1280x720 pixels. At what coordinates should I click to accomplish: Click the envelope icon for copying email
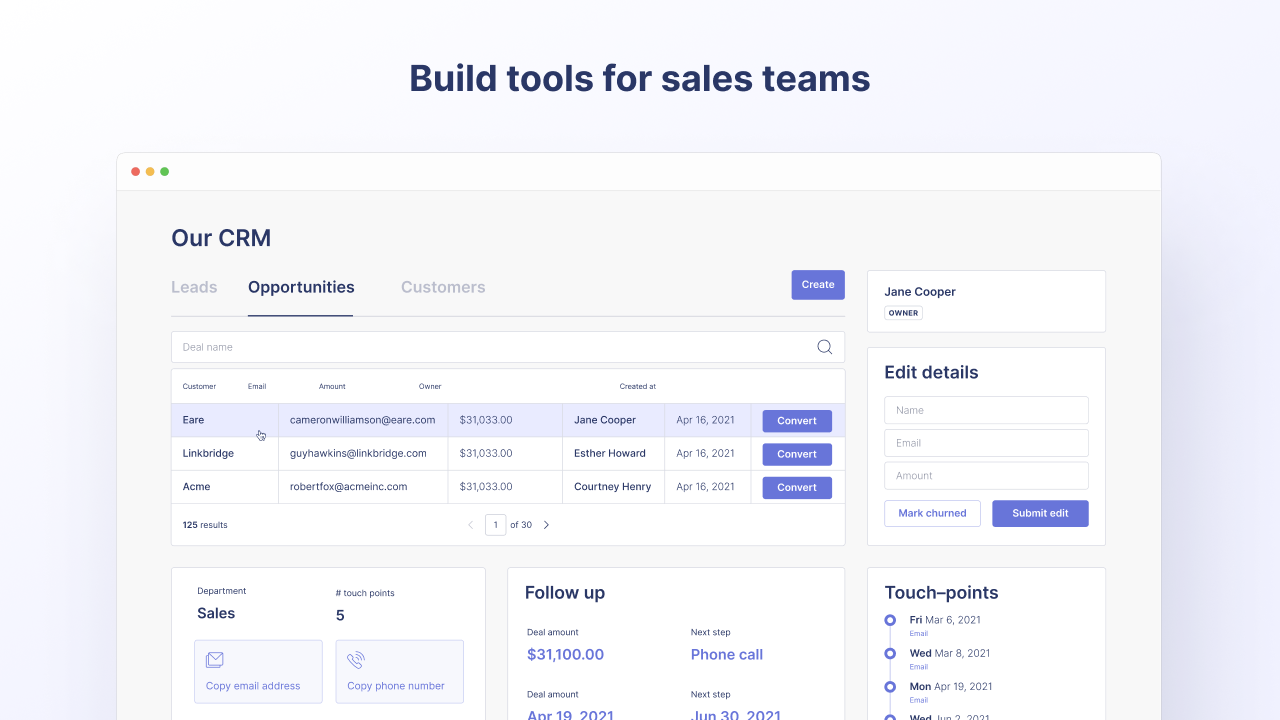214,660
